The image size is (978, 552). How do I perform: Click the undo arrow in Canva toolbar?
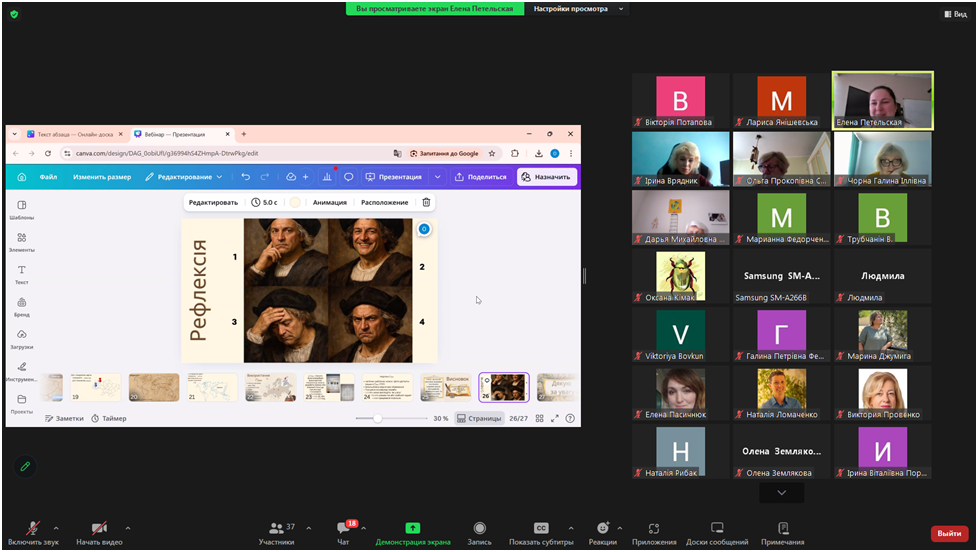(245, 177)
